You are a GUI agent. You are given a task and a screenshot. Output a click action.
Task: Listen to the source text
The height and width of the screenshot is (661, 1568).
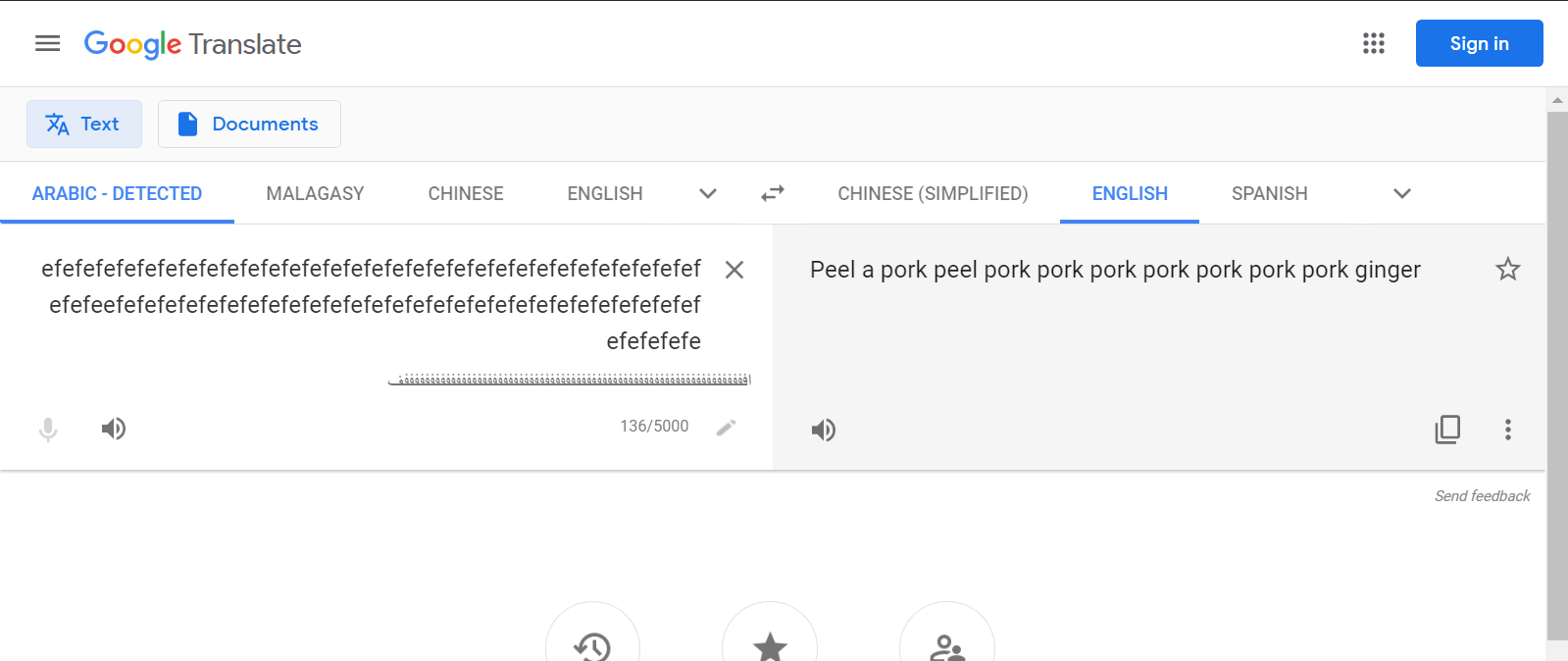114,429
